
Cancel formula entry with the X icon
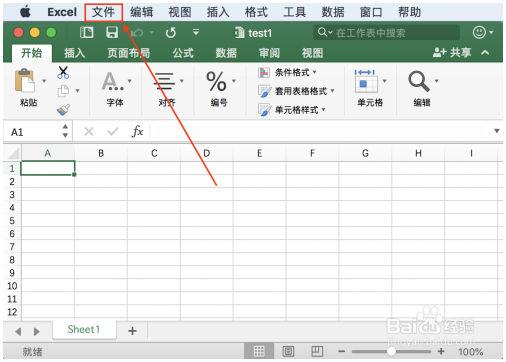[x=89, y=131]
